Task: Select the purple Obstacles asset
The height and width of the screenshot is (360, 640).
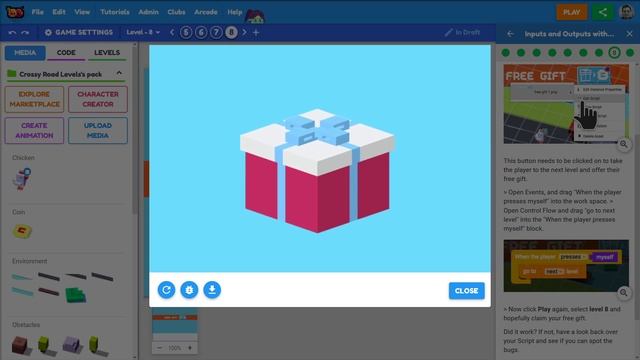Action: [73, 345]
